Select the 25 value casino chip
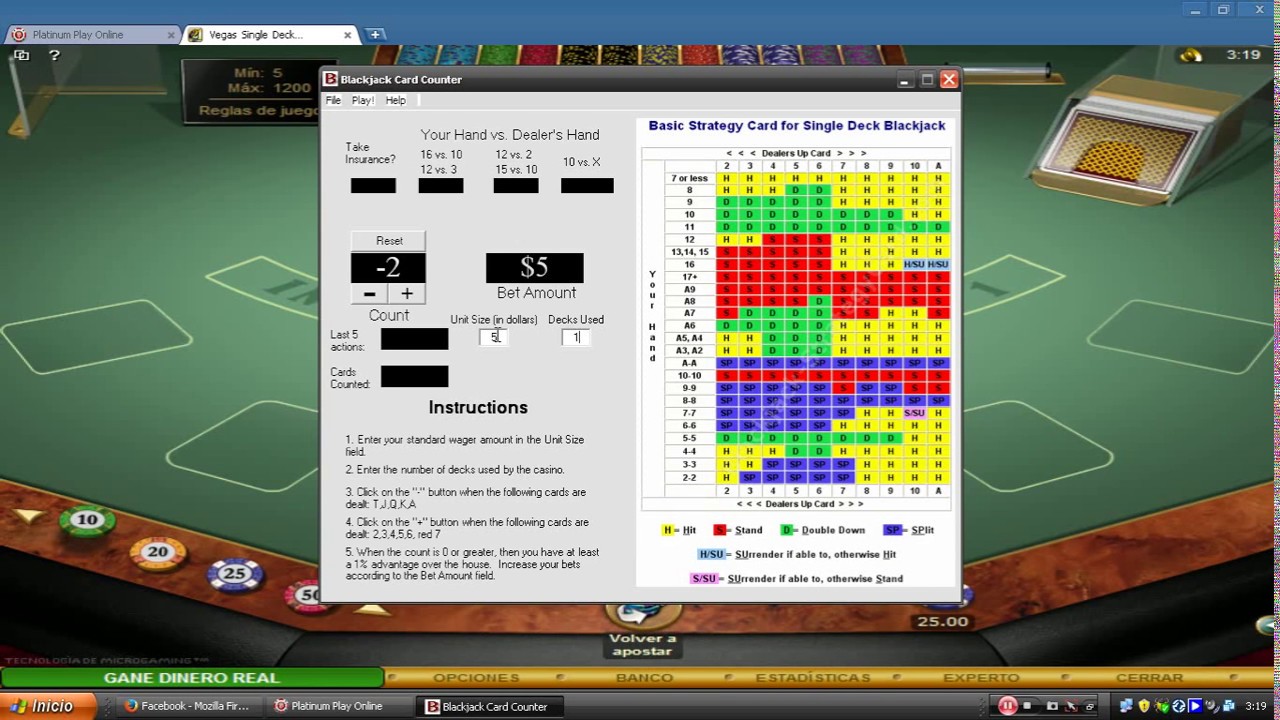 234,574
